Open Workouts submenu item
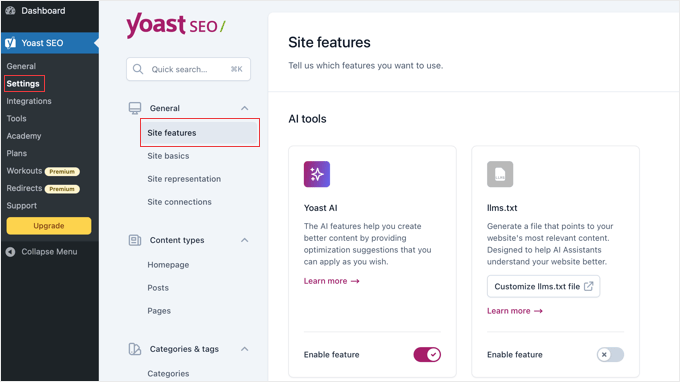This screenshot has width=680, height=382. (x=24, y=171)
